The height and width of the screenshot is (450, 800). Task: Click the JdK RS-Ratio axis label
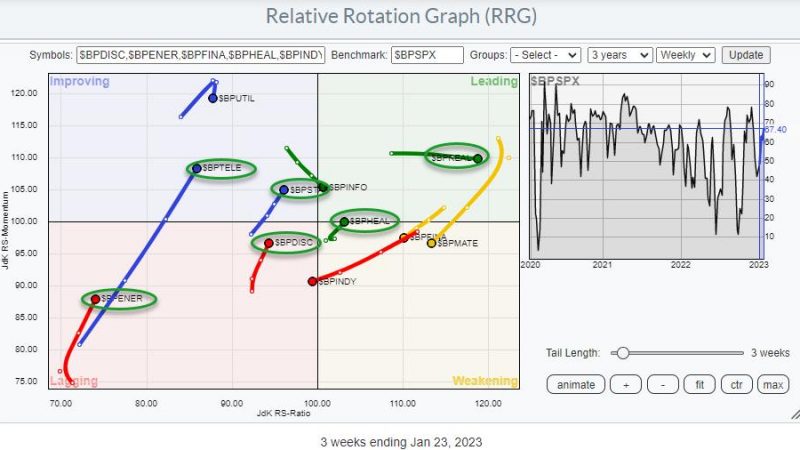283,413
